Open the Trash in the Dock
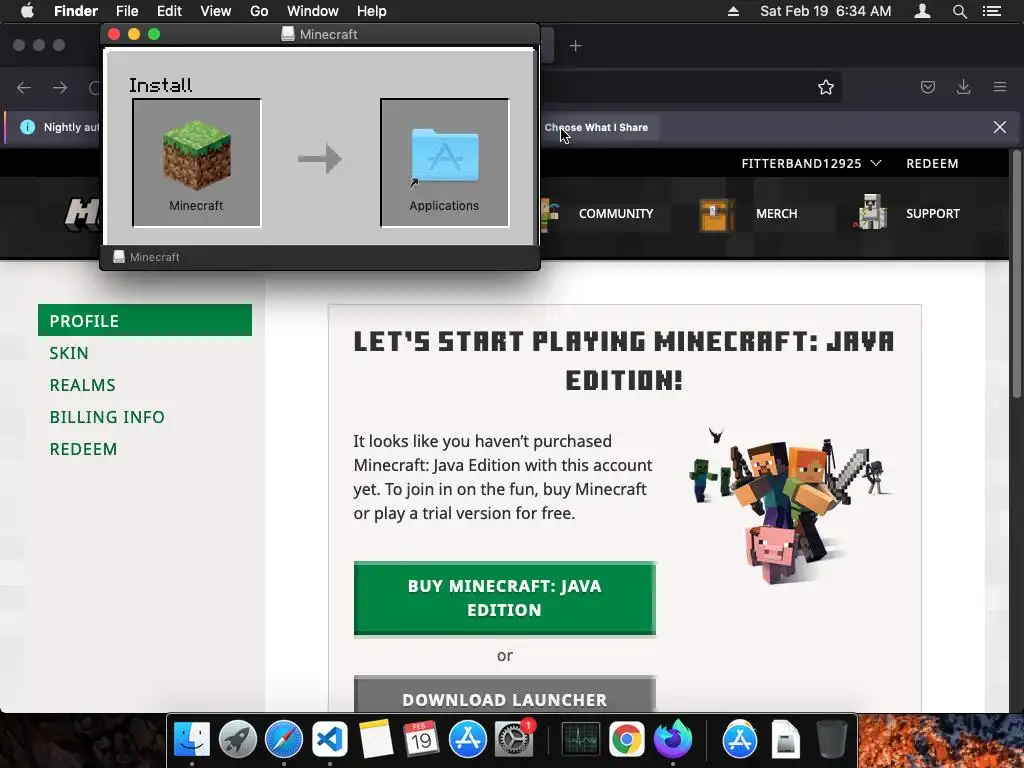The height and width of the screenshot is (768, 1024). (x=831, y=739)
